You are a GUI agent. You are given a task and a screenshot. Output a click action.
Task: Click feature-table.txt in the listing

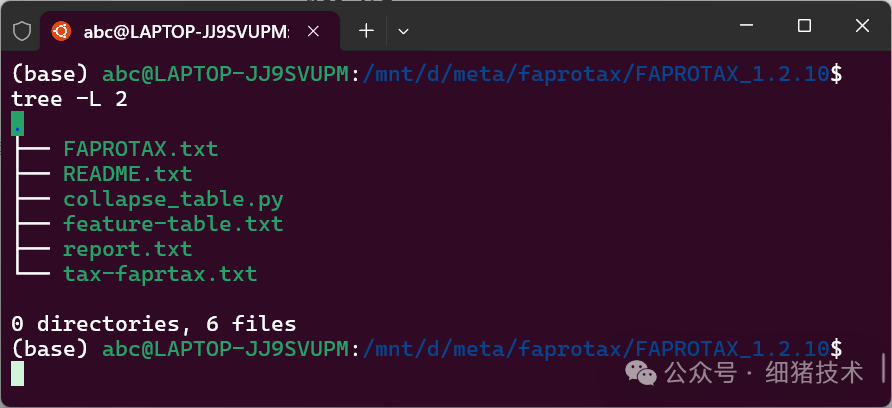pyautogui.click(x=173, y=224)
